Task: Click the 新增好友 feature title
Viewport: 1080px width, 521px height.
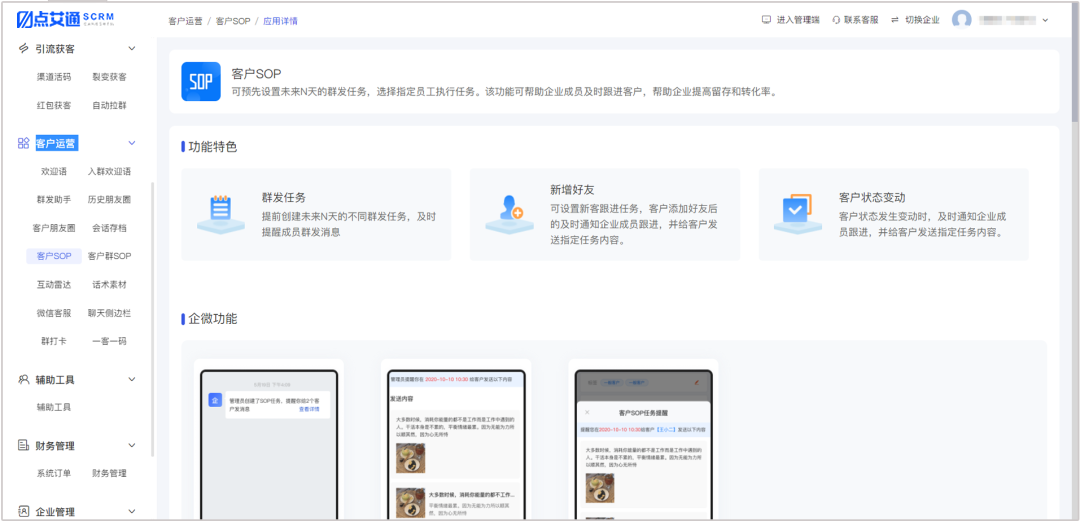Action: tap(572, 190)
